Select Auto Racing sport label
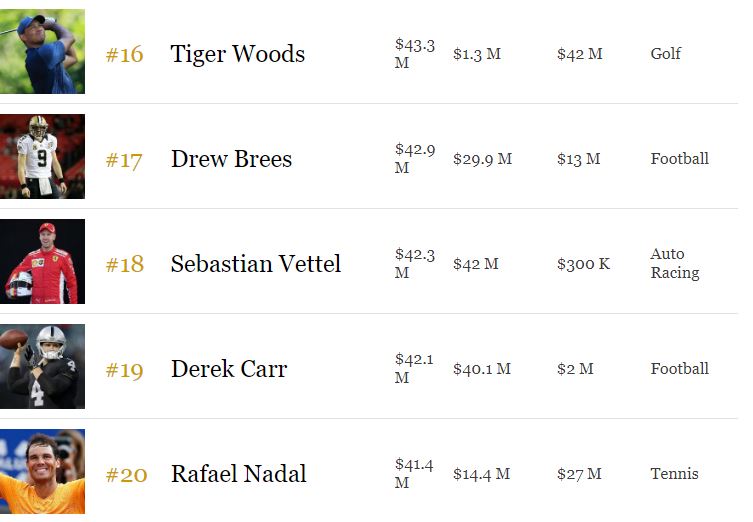753x522 pixels. [x=674, y=263]
